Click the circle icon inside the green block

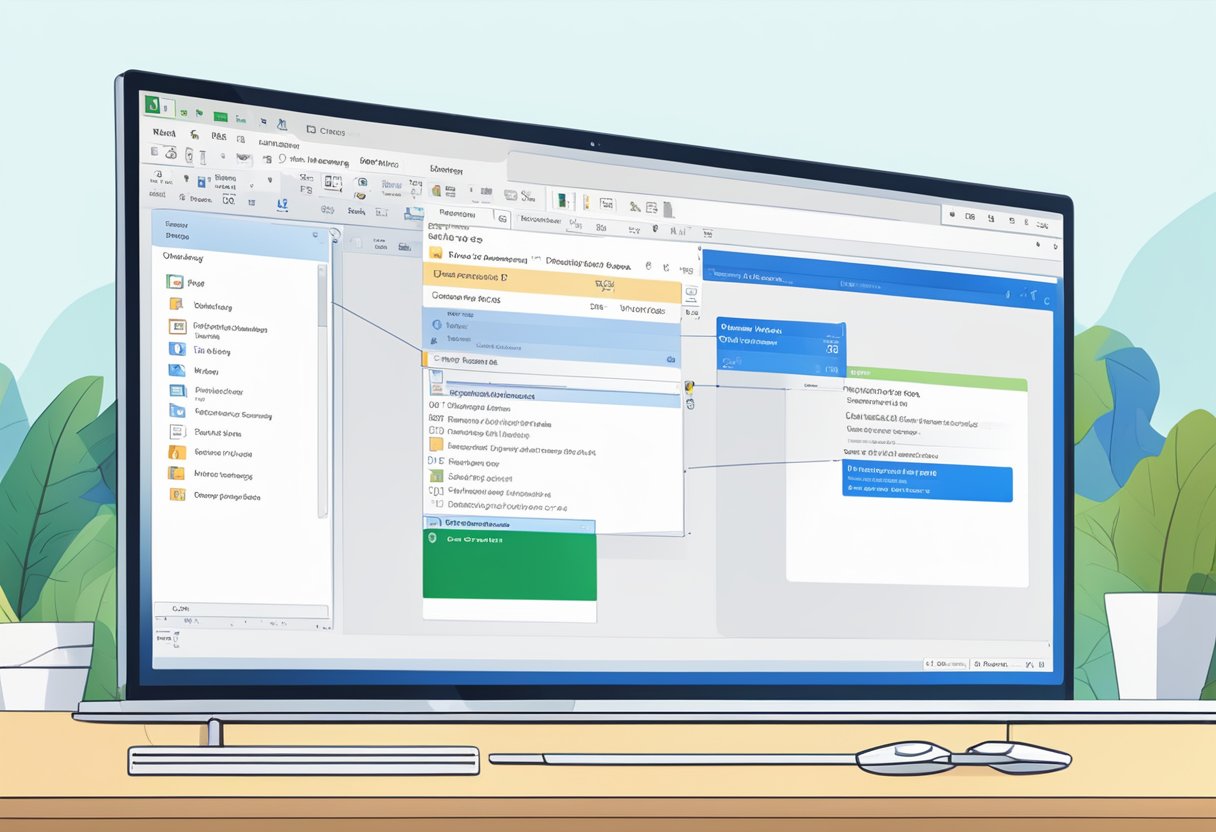click(x=433, y=538)
